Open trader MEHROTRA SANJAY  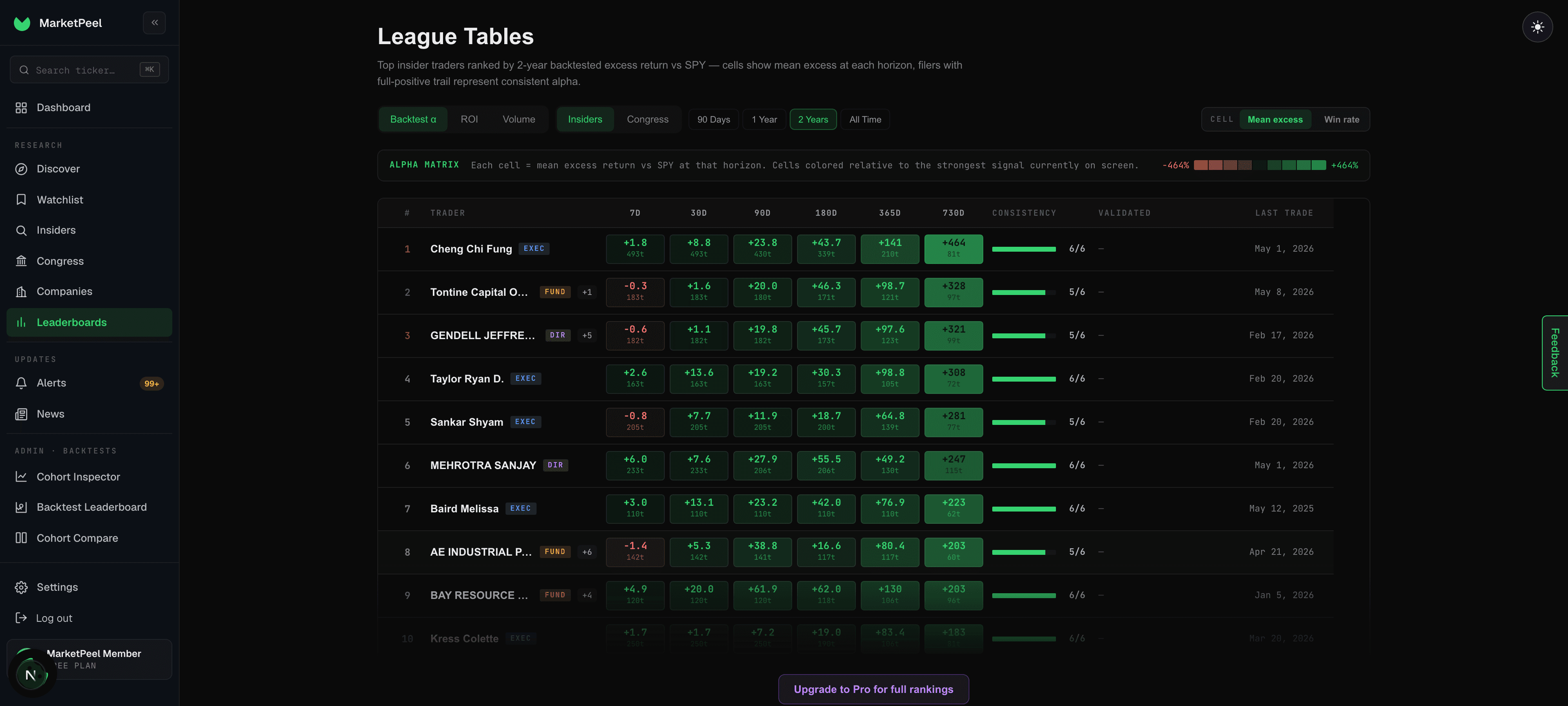click(483, 465)
